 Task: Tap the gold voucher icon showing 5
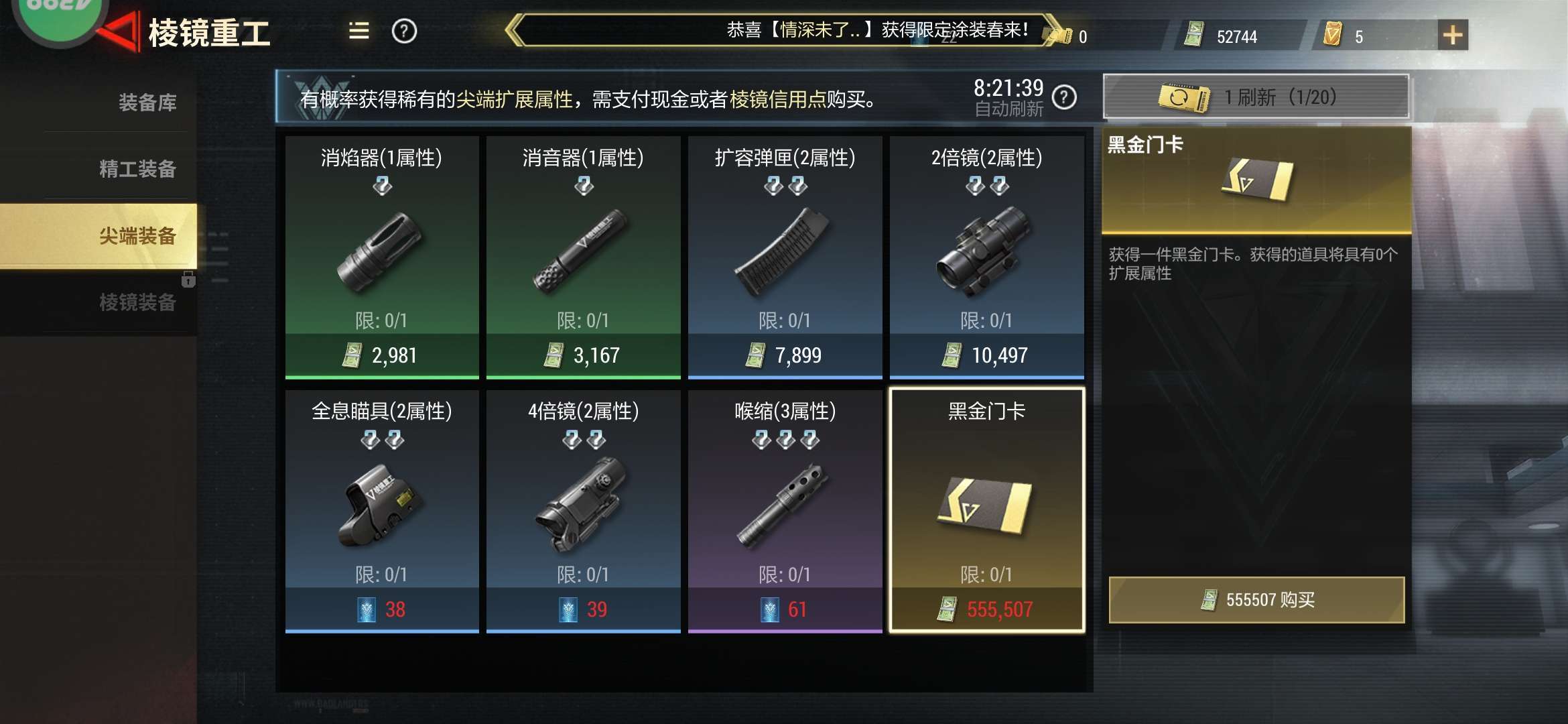1333,34
